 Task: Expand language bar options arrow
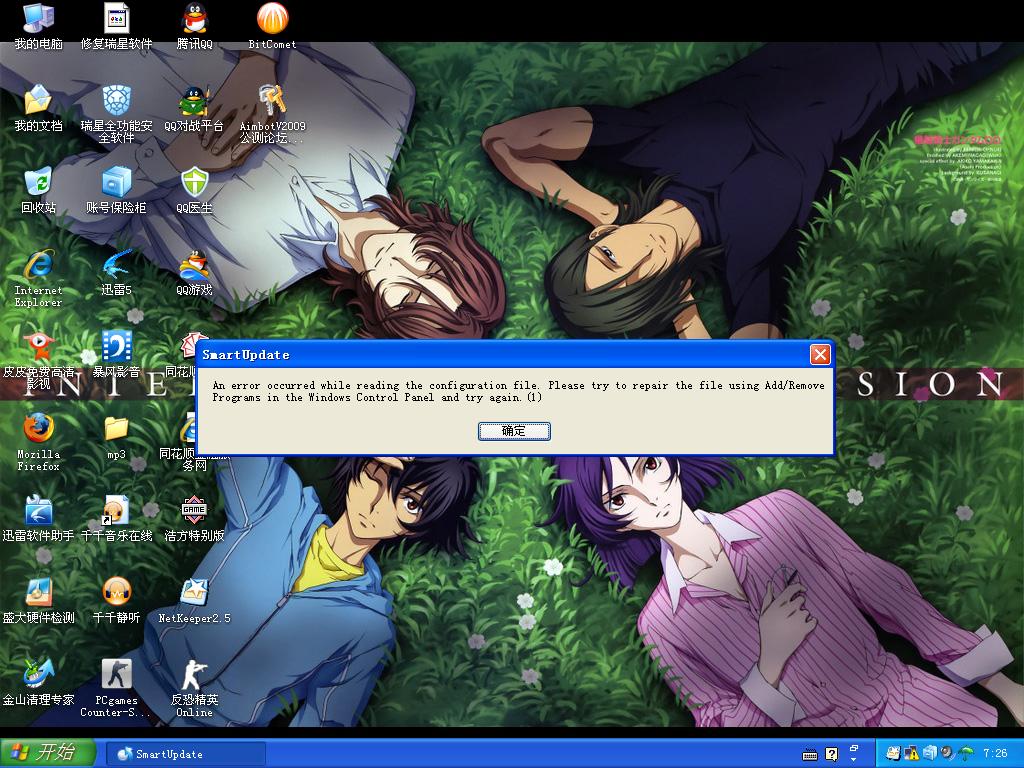[854, 760]
